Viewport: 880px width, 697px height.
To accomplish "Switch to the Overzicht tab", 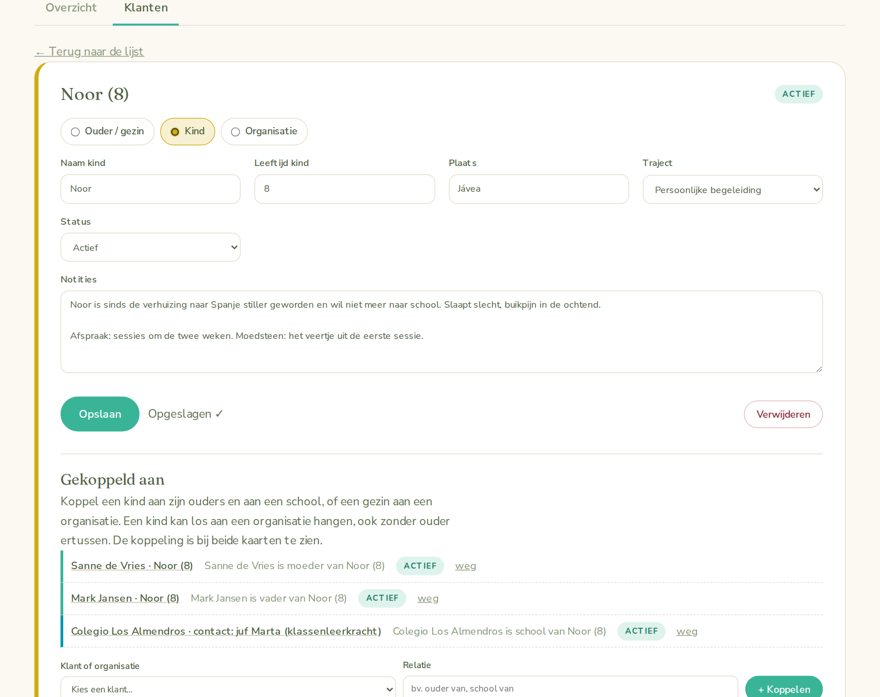I will pos(71,8).
